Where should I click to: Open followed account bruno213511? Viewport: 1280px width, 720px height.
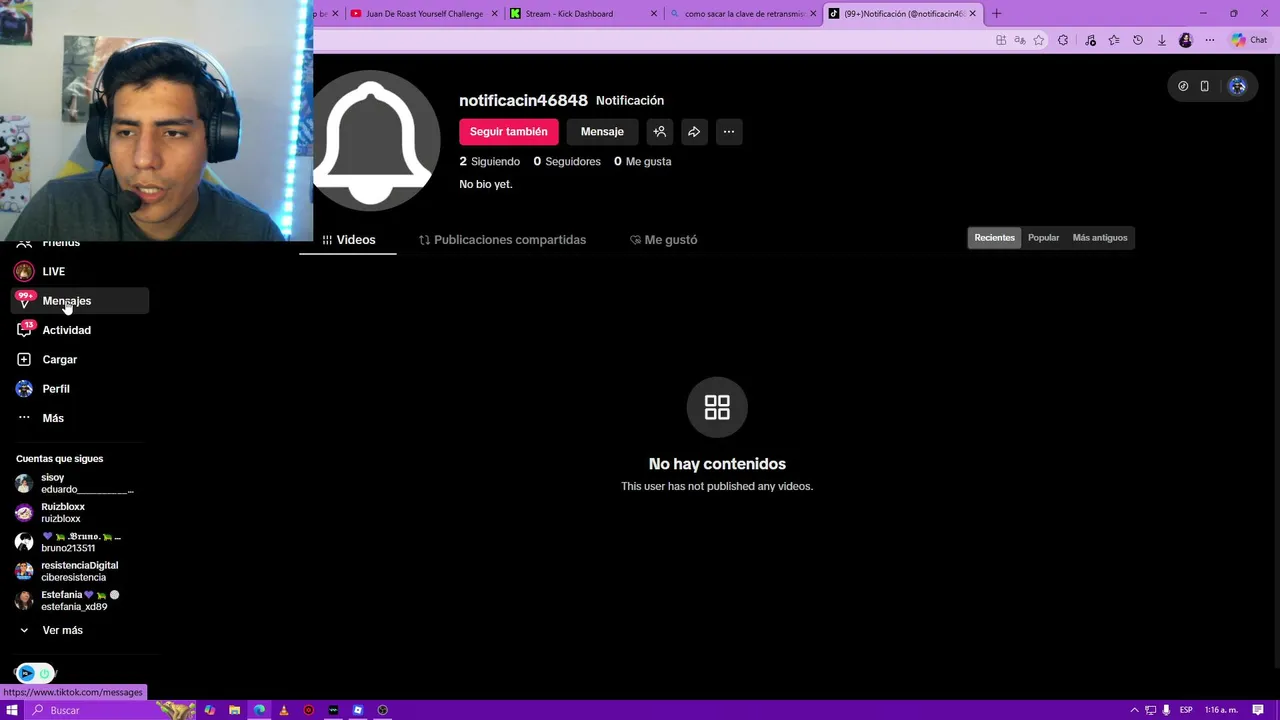point(78,542)
